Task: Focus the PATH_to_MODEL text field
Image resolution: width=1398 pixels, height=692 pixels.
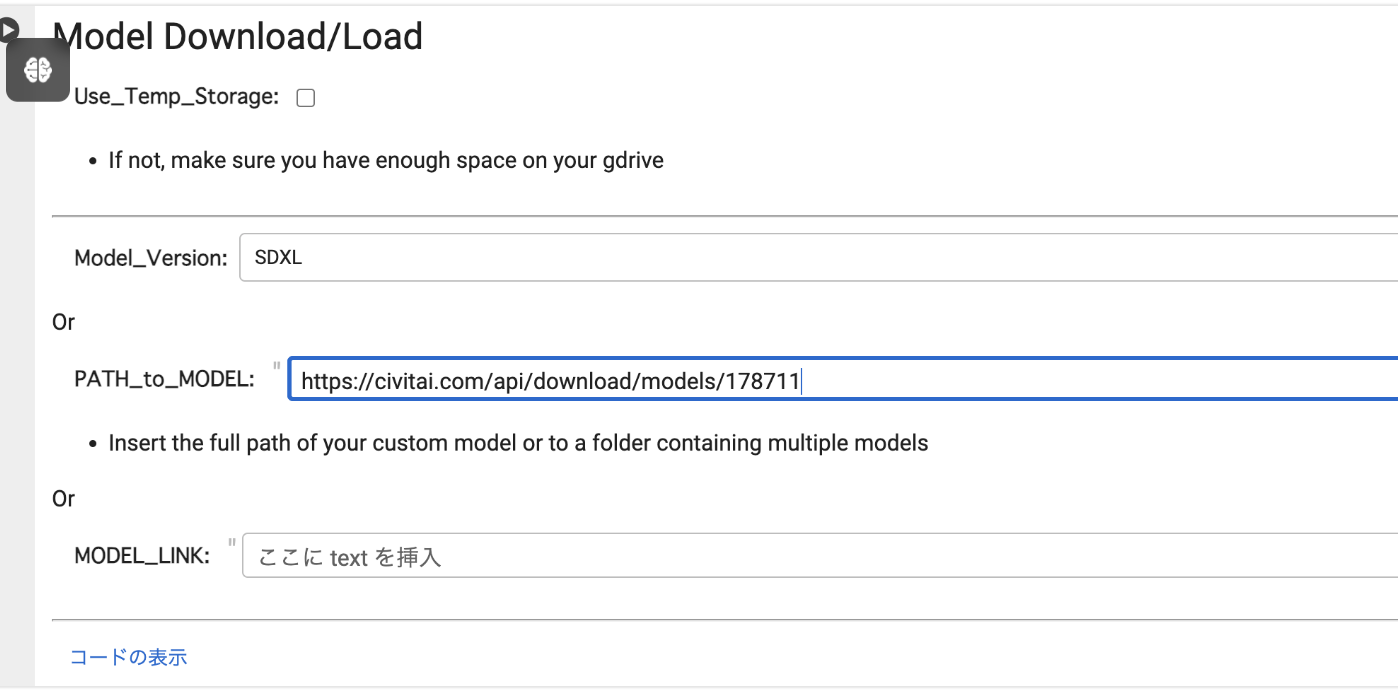Action: click(843, 380)
